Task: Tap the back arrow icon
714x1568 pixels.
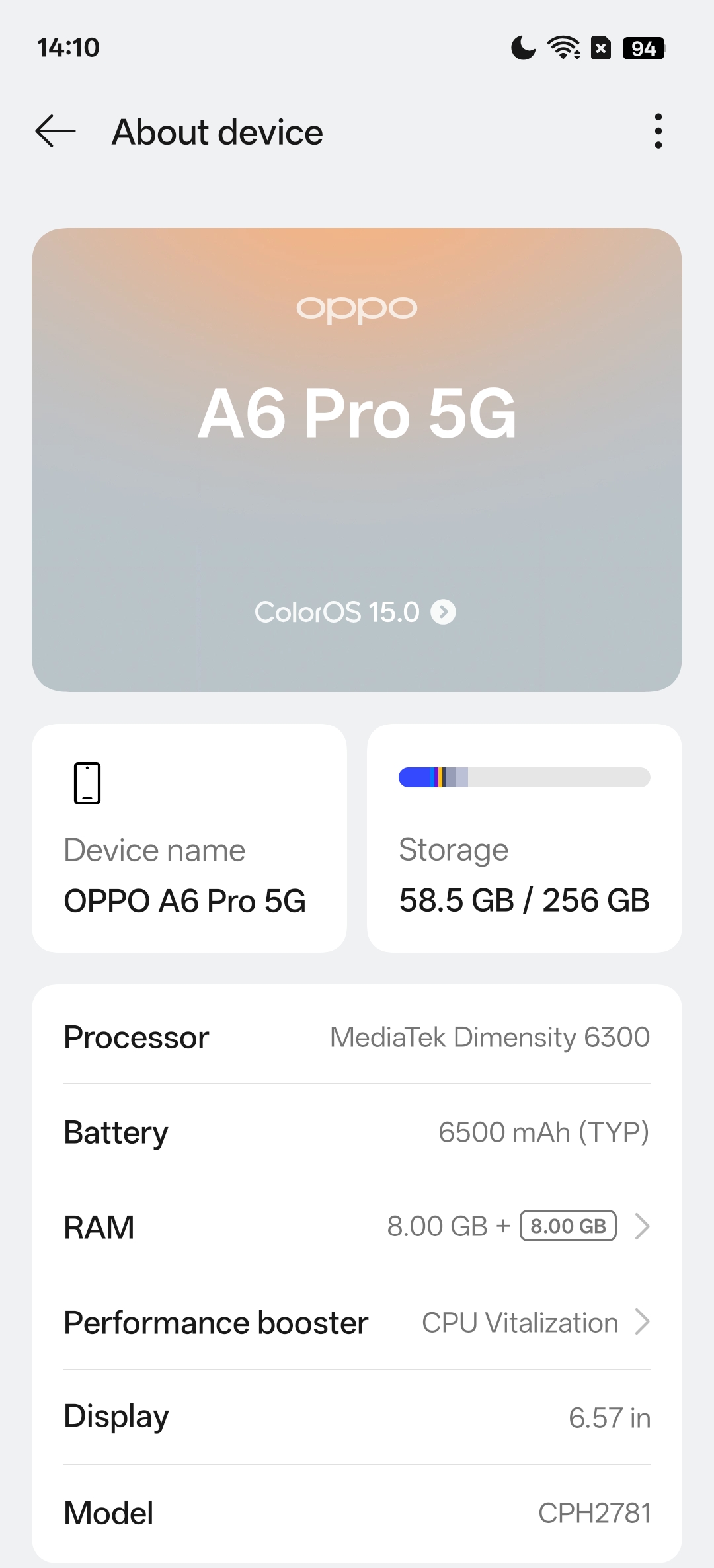Action: pyautogui.click(x=56, y=131)
